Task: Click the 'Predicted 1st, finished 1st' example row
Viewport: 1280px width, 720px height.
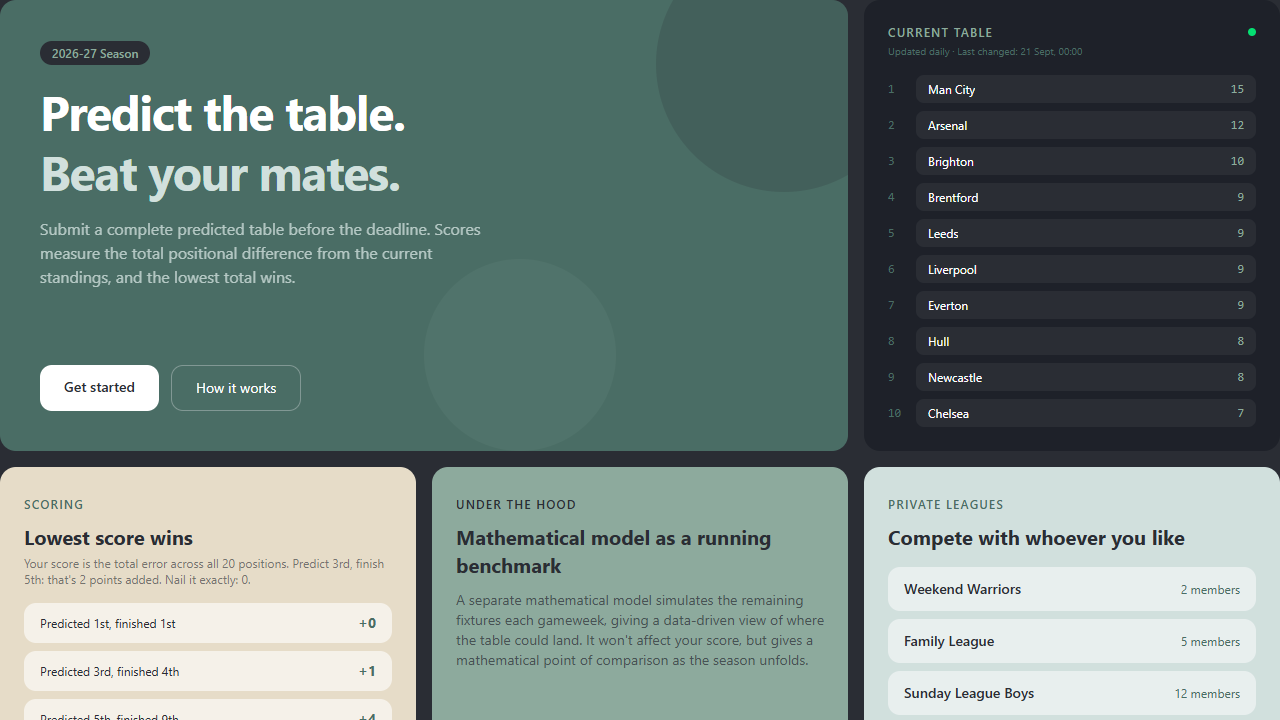Action: [x=208, y=623]
